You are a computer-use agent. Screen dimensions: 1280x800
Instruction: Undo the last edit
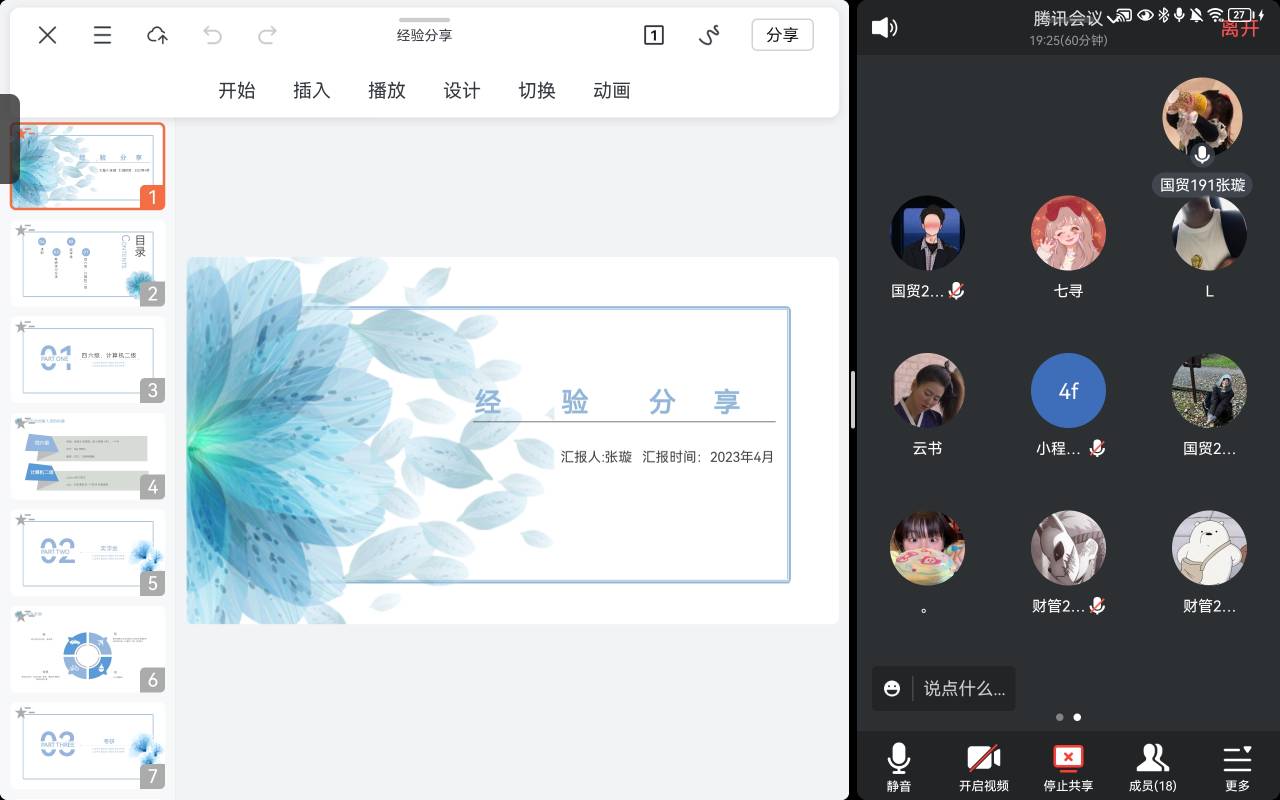click(x=212, y=35)
